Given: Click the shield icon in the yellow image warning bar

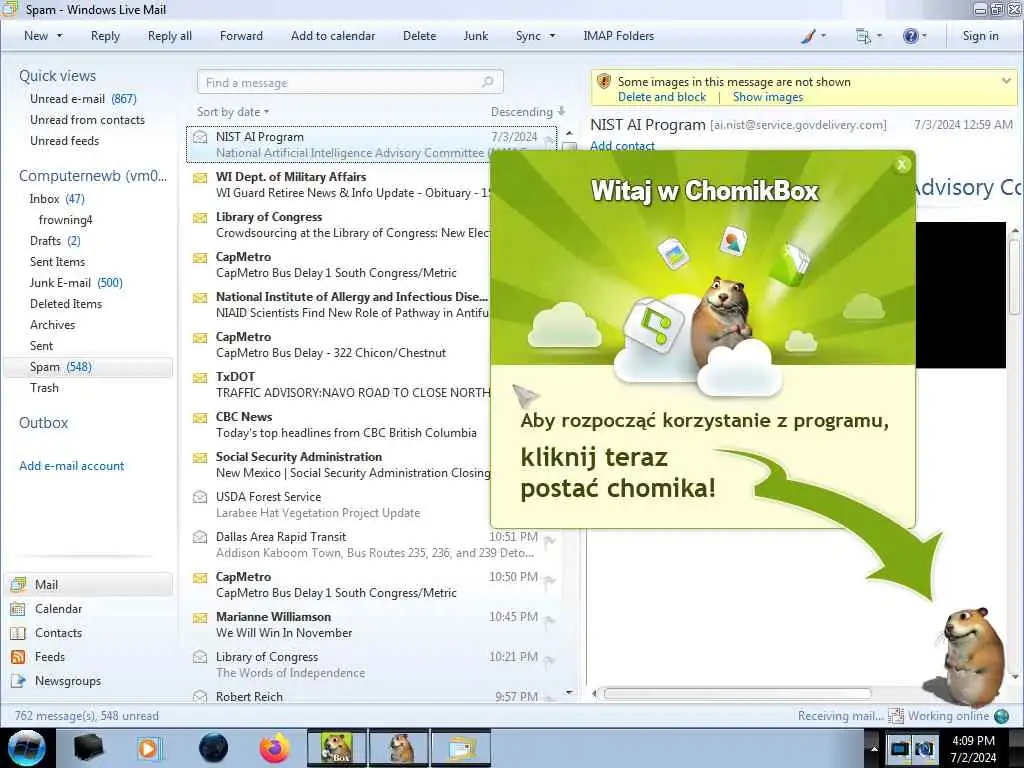Looking at the screenshot, I should tap(604, 82).
